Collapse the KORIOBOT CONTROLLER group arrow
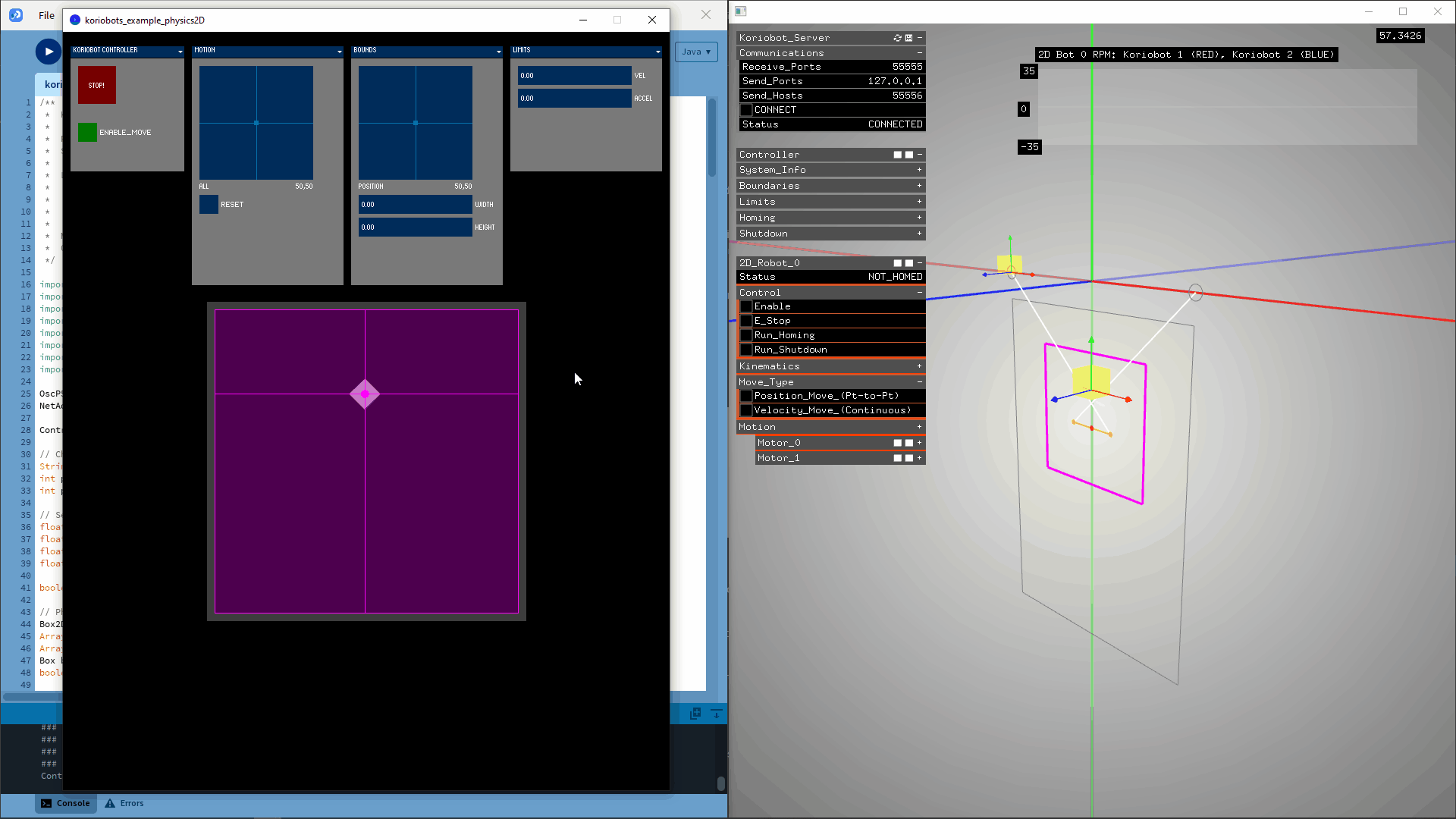This screenshot has width=1456, height=819. tap(180, 52)
